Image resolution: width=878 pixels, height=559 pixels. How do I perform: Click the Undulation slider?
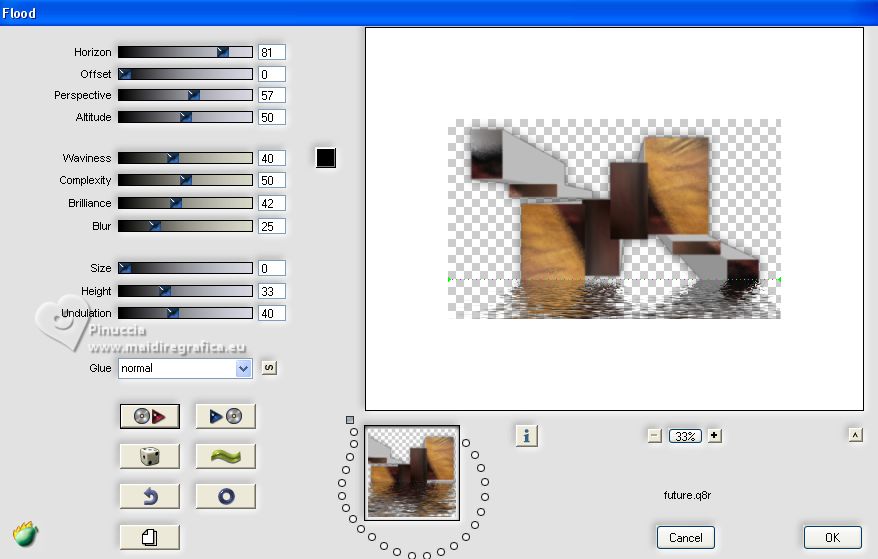click(185, 313)
